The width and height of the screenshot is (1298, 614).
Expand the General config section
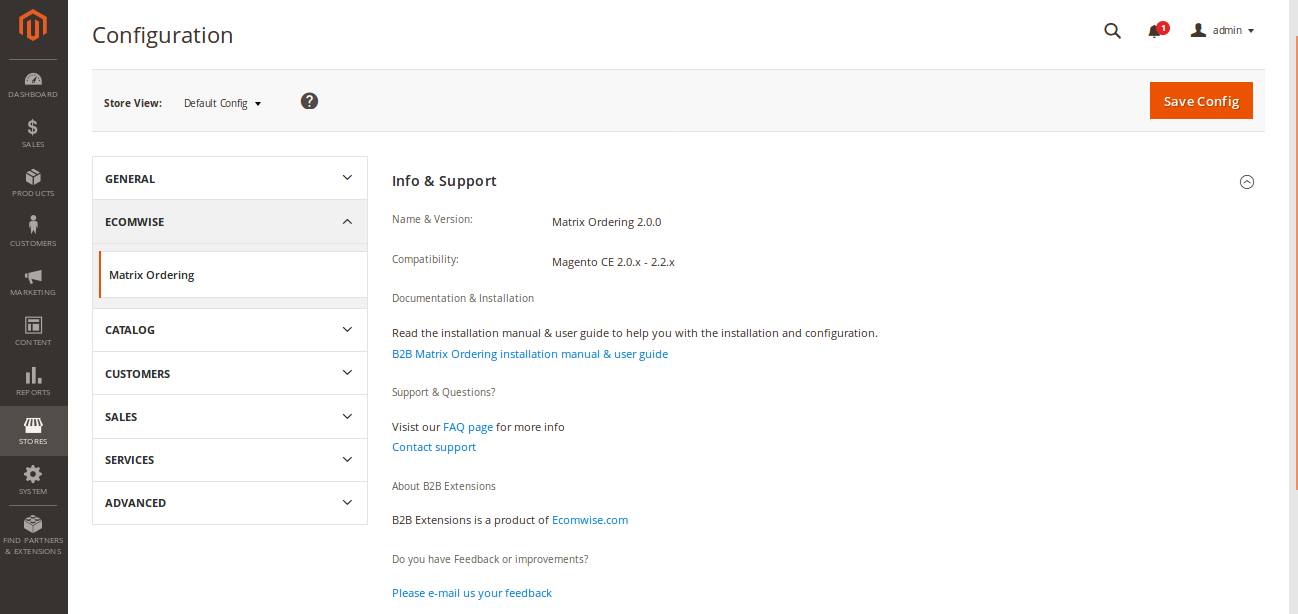tap(229, 178)
